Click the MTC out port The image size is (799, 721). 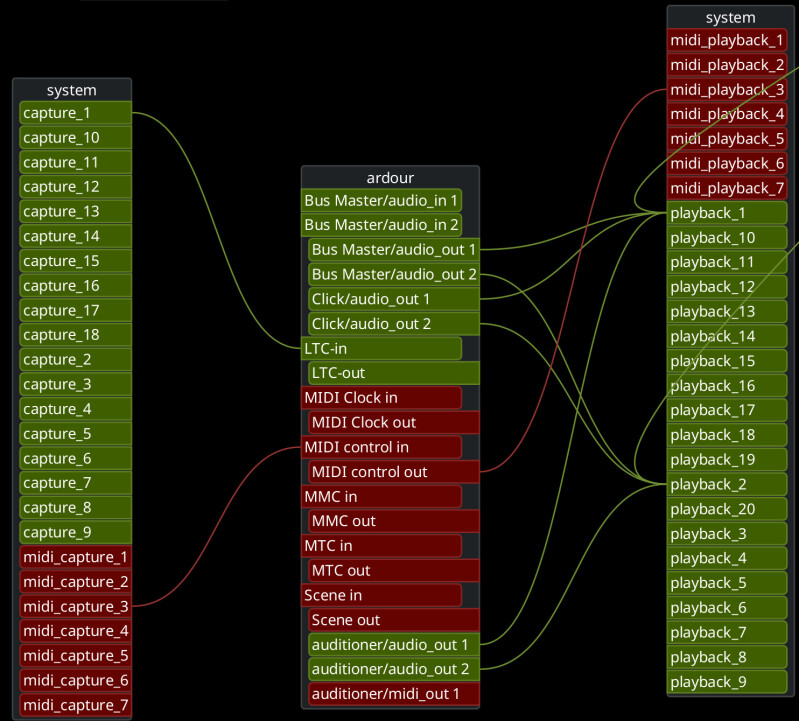pyautogui.click(x=394, y=570)
